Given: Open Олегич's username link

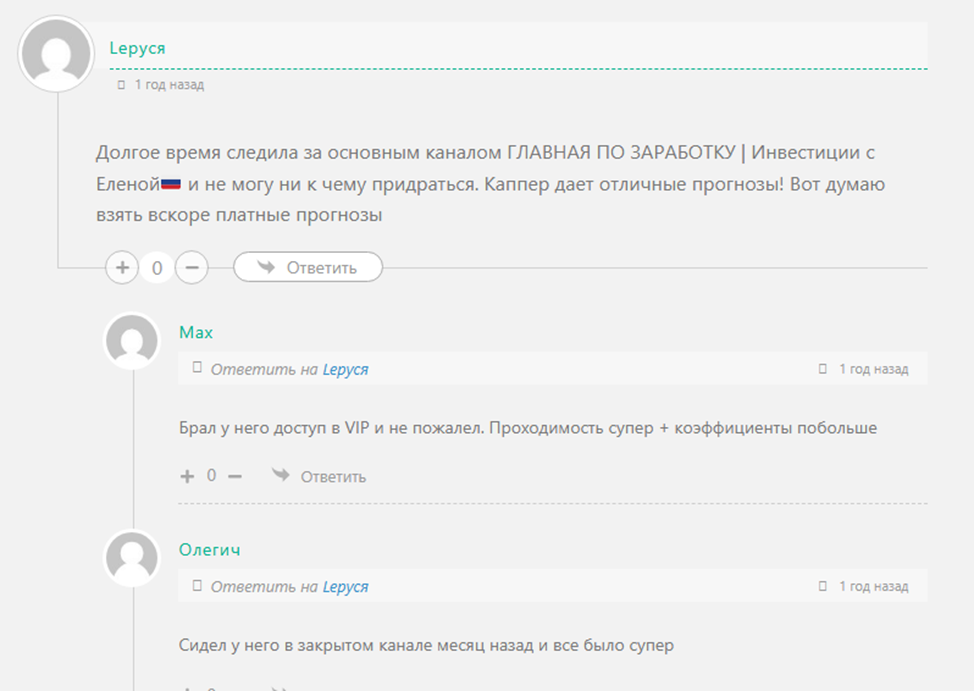Looking at the screenshot, I should tap(209, 550).
